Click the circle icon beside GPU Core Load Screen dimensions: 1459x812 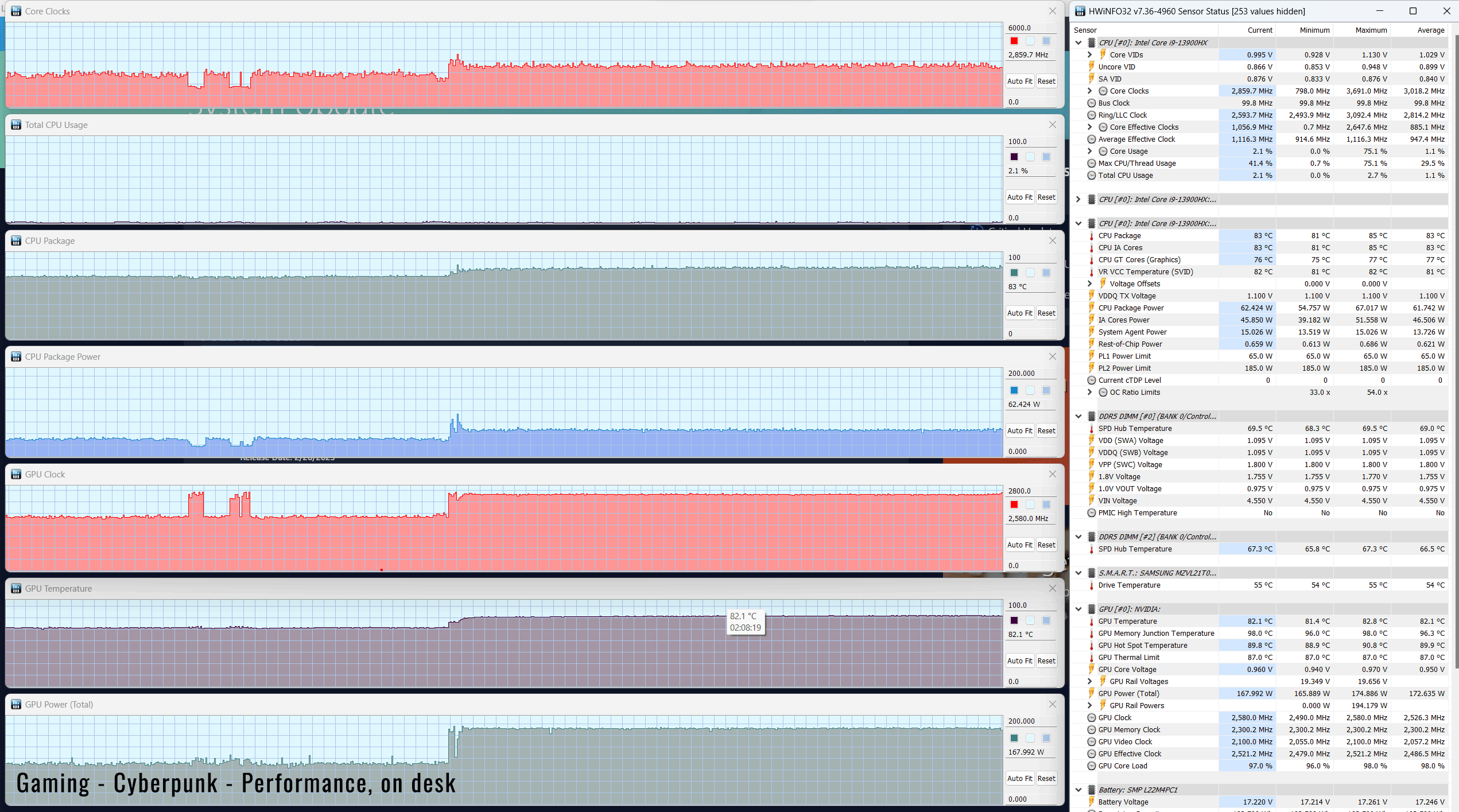(1091, 766)
